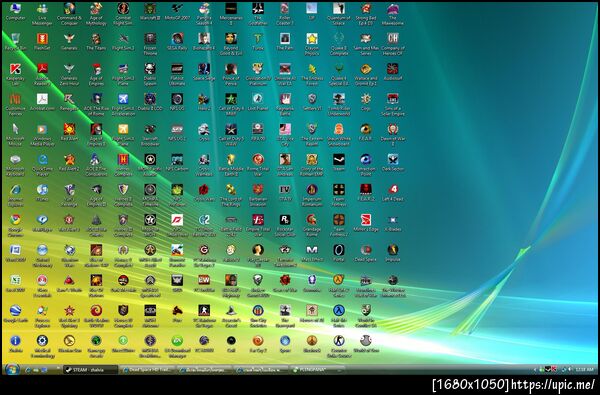Open the Kaspersky Lab icon
Image resolution: width=600 pixels, height=395 pixels.
coord(15,75)
